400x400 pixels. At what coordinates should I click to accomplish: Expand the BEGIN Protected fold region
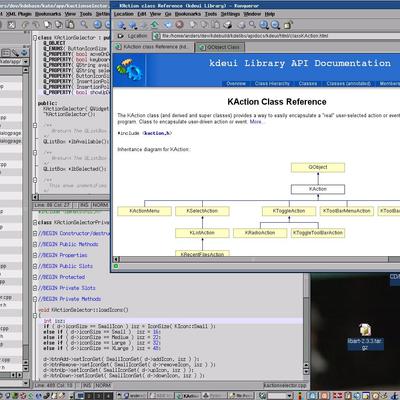point(35,277)
